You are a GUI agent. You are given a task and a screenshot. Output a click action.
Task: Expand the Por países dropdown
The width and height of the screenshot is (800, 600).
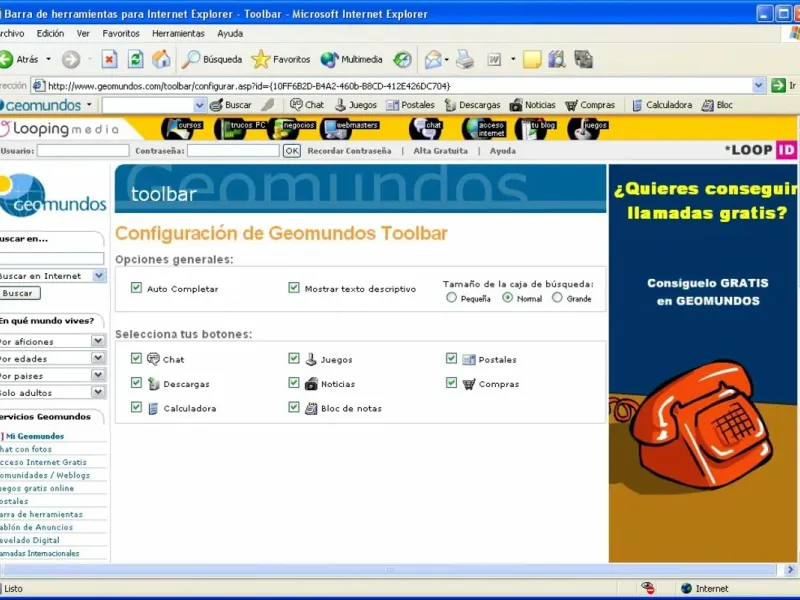pos(98,375)
